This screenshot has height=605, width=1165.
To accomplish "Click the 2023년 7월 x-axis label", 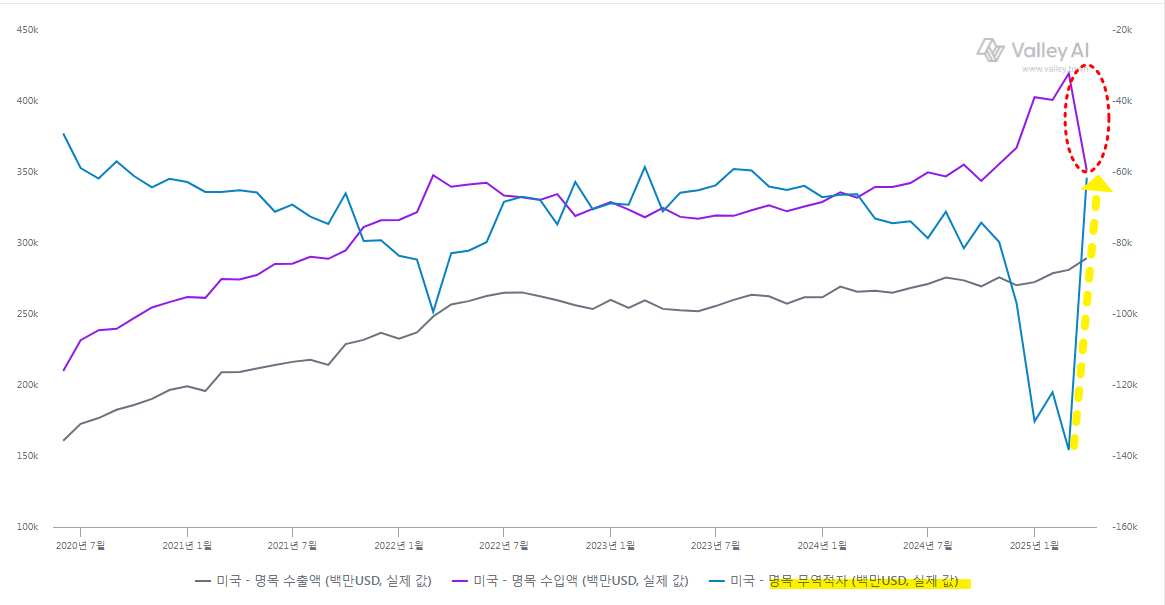I will [x=716, y=545].
